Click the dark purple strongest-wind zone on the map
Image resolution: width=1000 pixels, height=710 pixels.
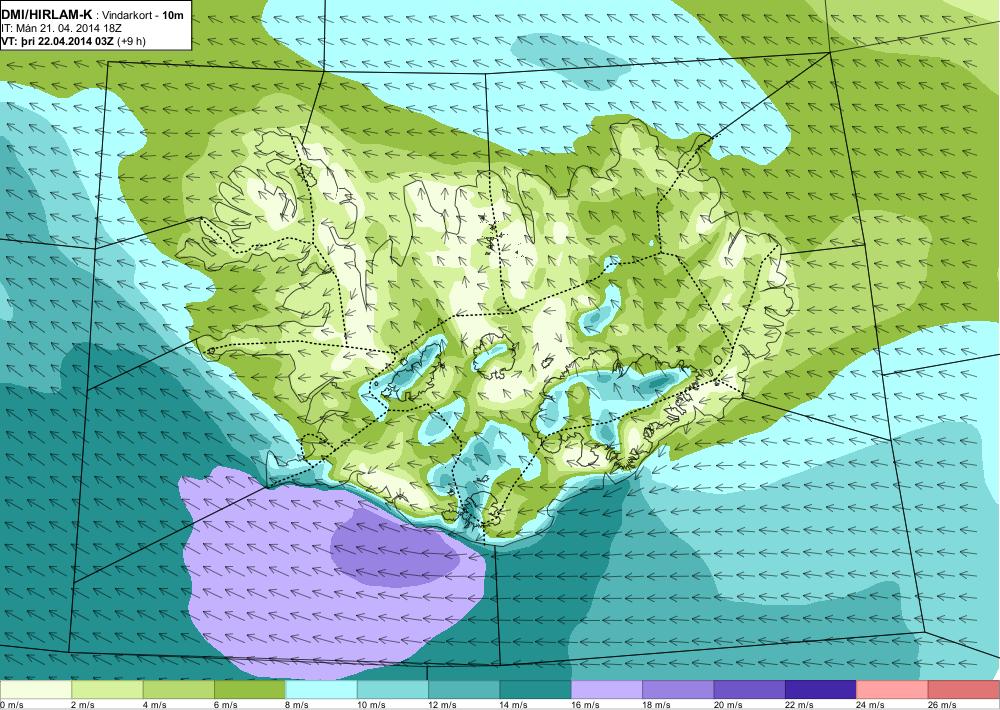tap(394, 549)
